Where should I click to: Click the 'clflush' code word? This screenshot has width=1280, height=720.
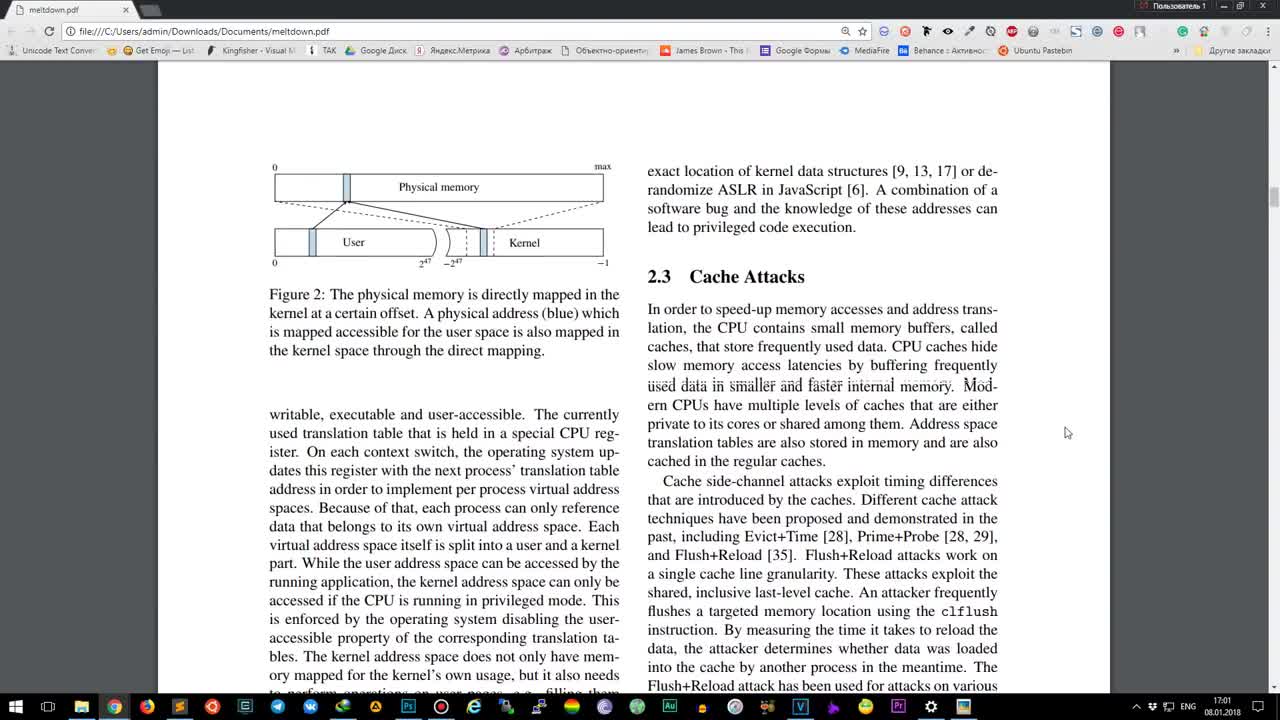(969, 611)
